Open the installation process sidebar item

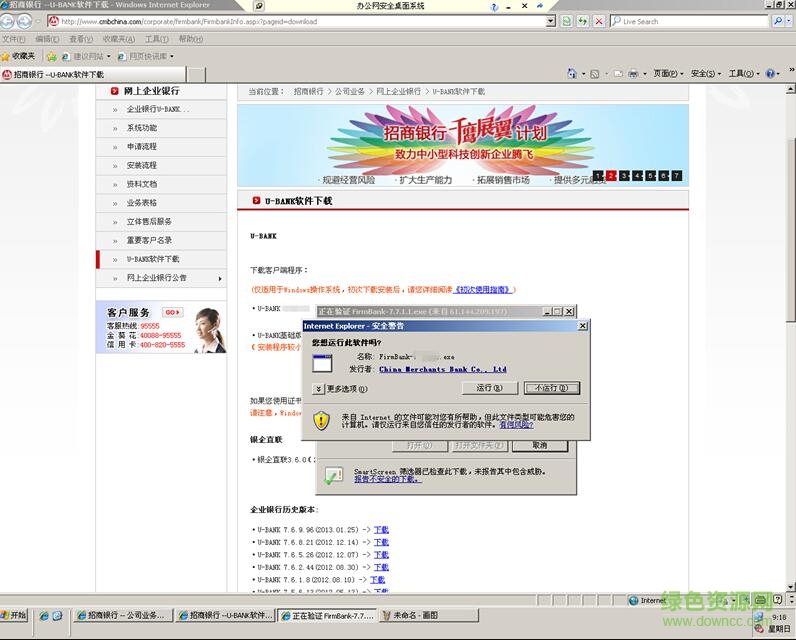161,165
